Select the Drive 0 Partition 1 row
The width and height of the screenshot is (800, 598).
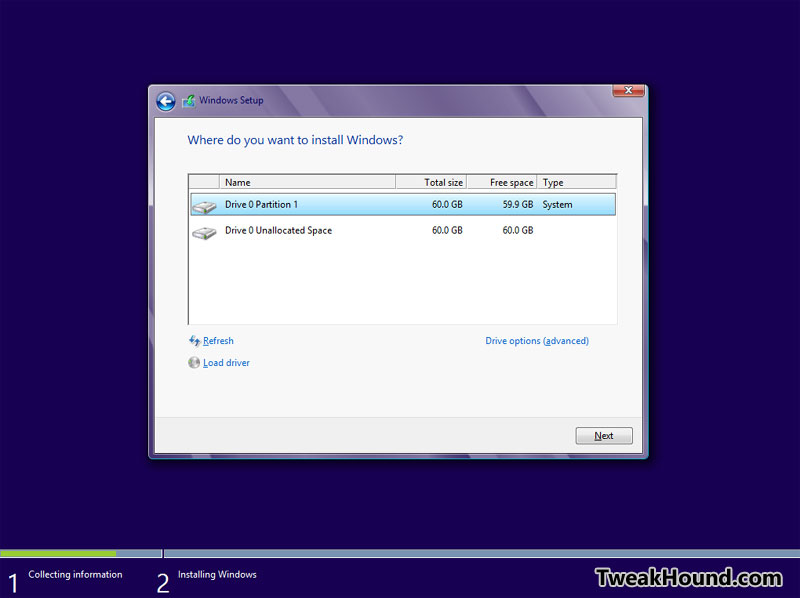tap(403, 205)
